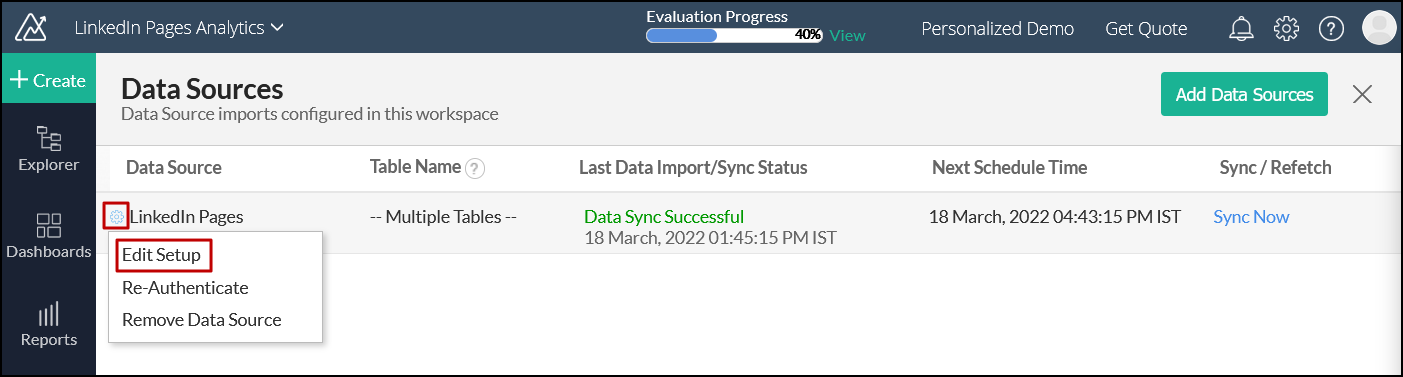Open the Reports sidebar icon
This screenshot has width=1403, height=377.
48,324
